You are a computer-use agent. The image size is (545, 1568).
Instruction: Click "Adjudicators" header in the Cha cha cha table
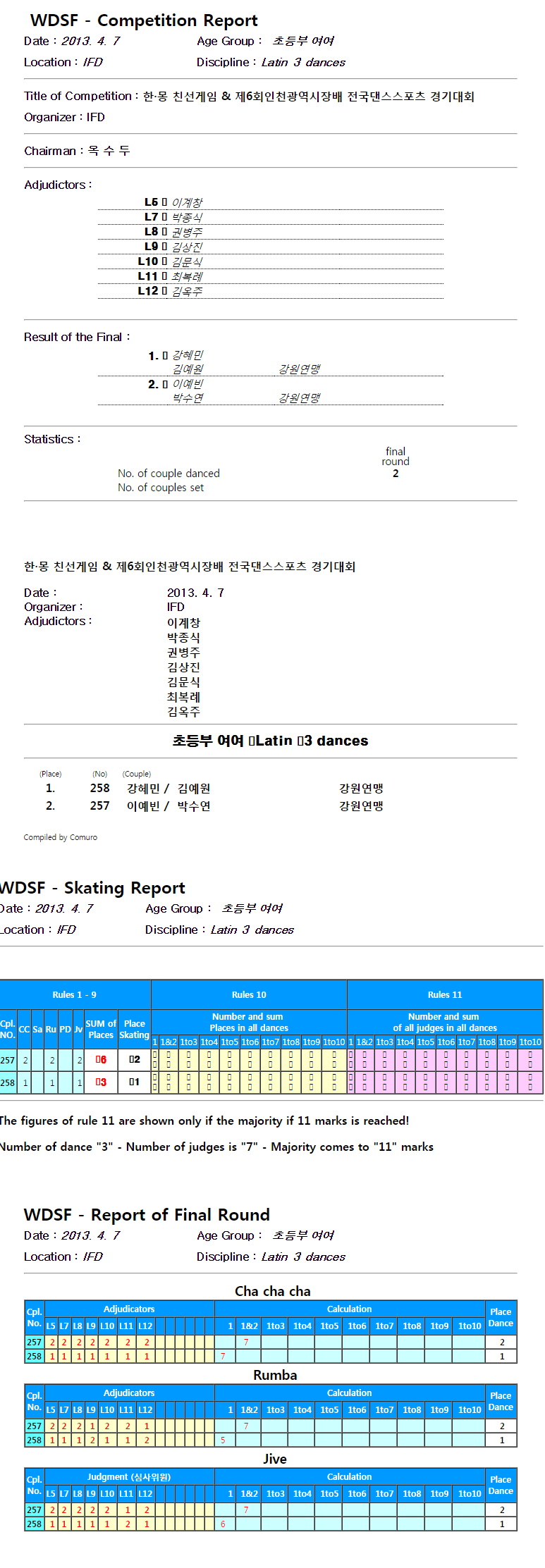click(x=129, y=1309)
